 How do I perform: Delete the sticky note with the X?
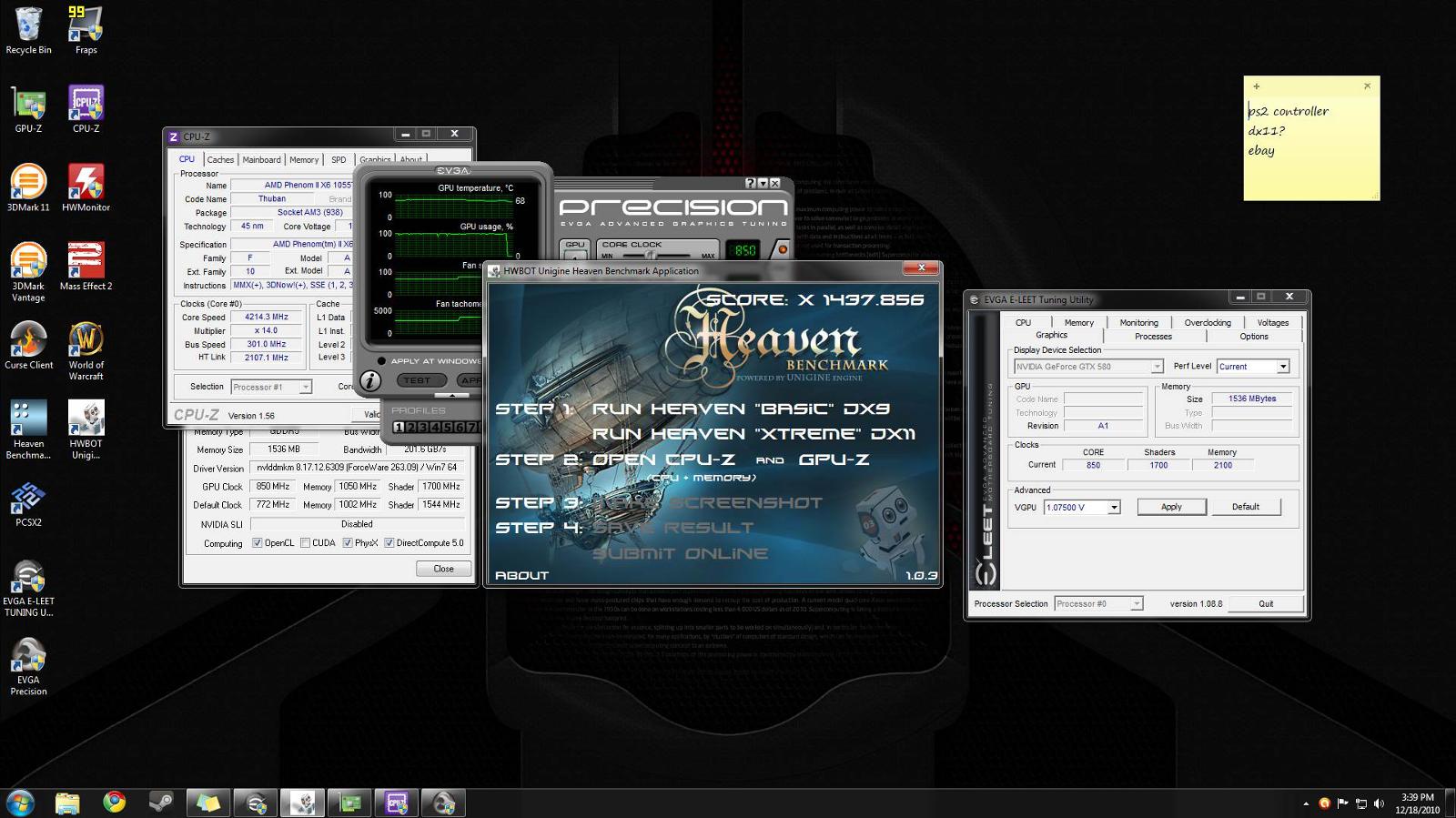pyautogui.click(x=1367, y=86)
